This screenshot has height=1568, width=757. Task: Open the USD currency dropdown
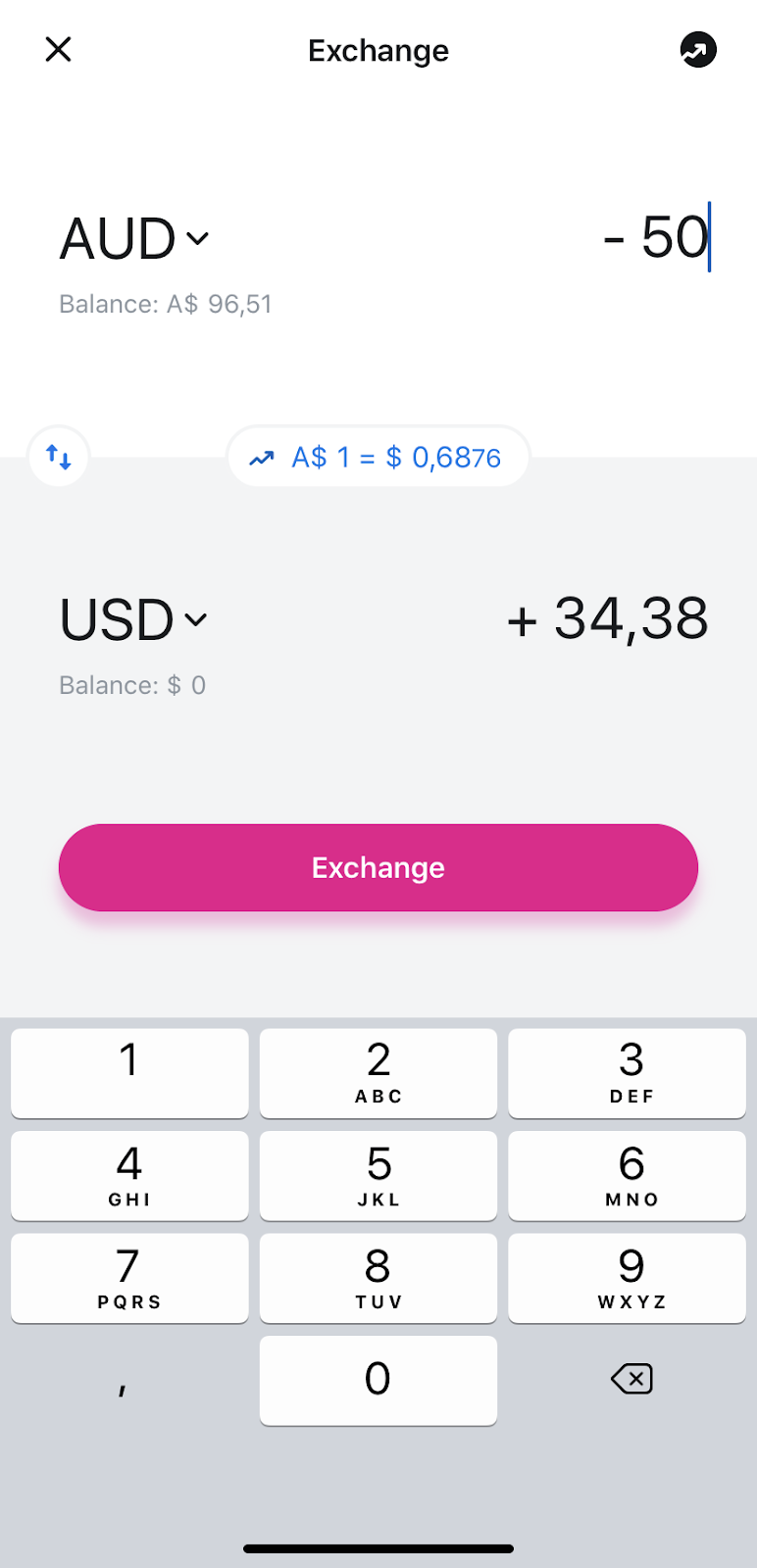[x=133, y=619]
